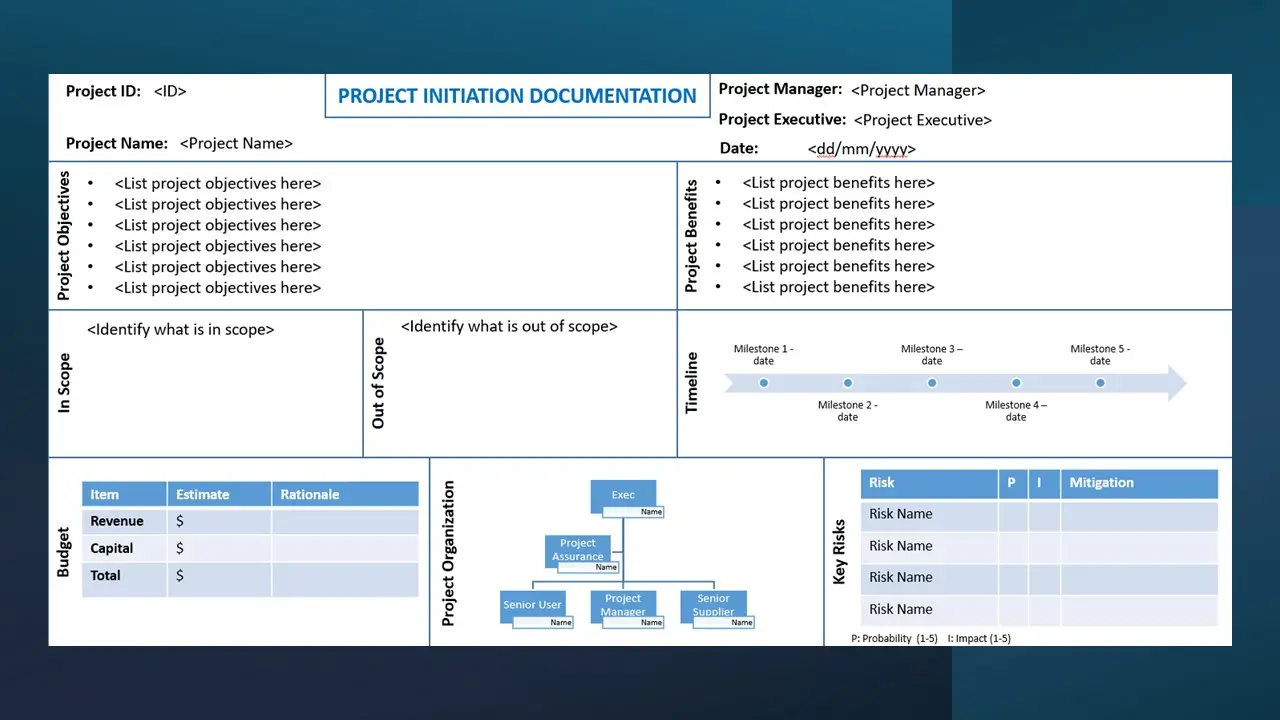Click the Senior Supplier org chart box

(713, 605)
